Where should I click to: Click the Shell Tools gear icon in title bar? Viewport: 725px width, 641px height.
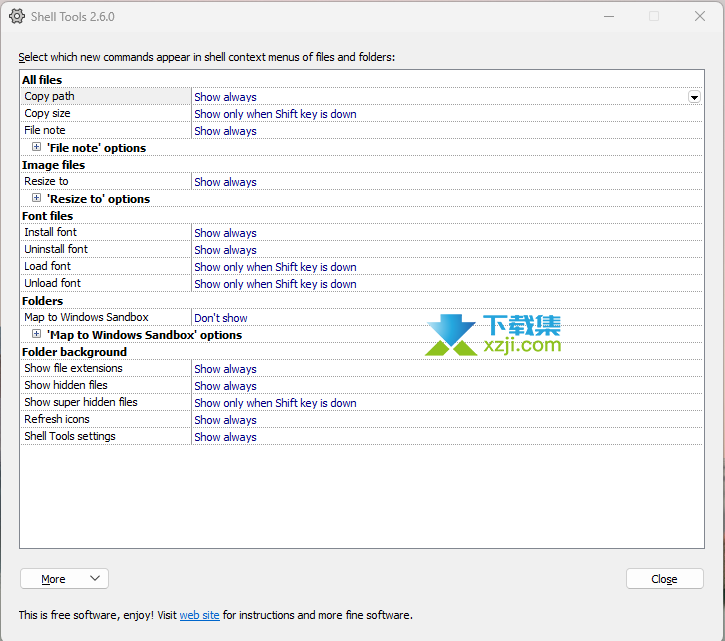(x=17, y=16)
